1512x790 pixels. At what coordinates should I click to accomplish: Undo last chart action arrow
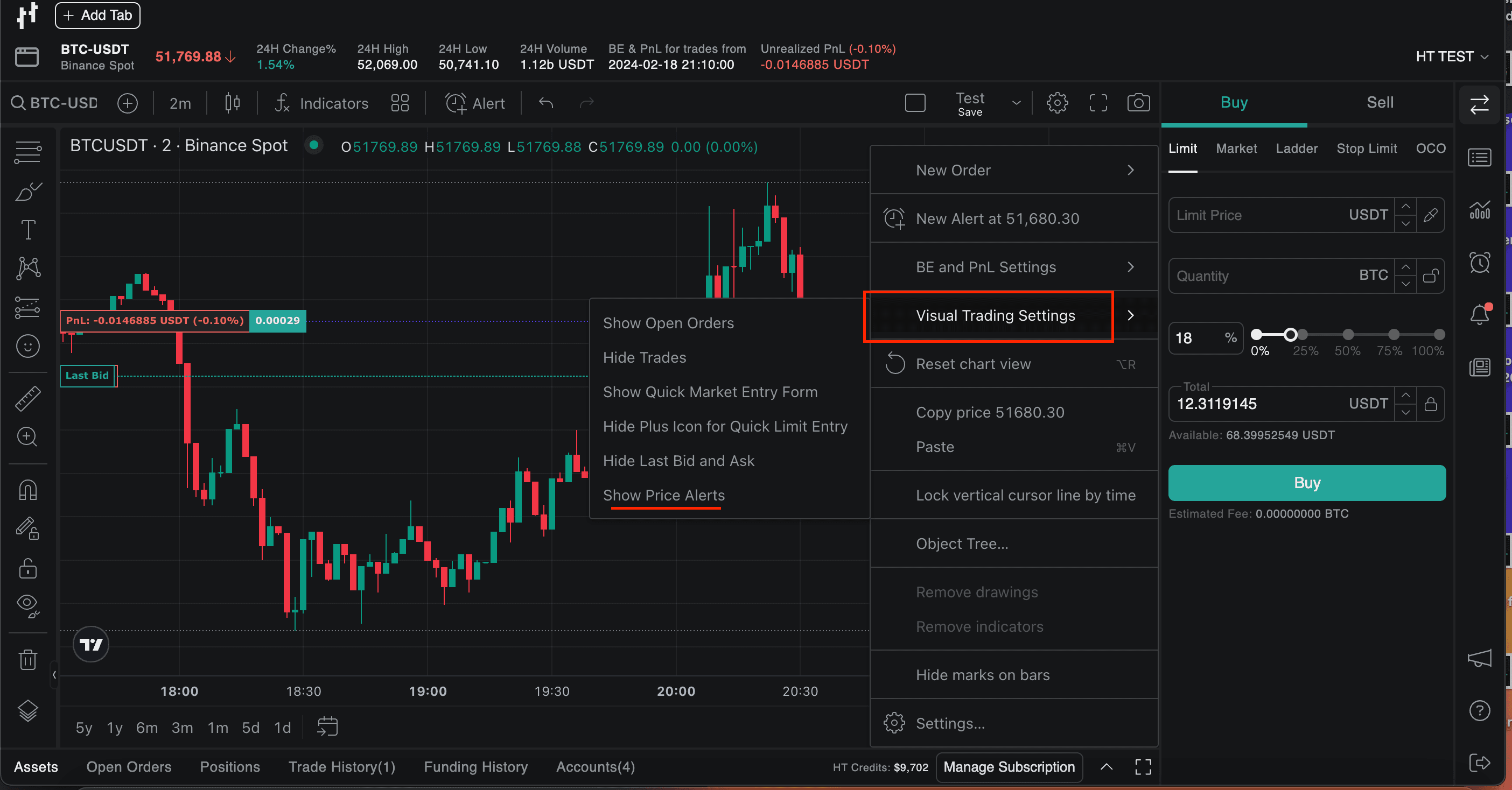tap(546, 103)
